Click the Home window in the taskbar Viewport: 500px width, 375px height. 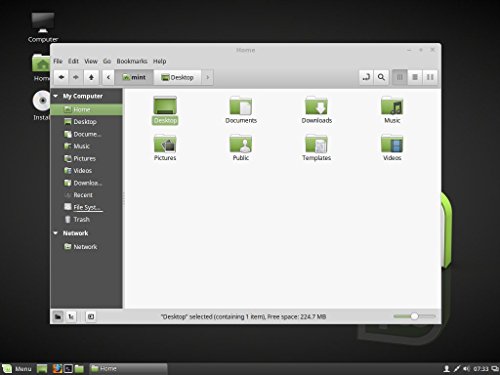(128, 368)
